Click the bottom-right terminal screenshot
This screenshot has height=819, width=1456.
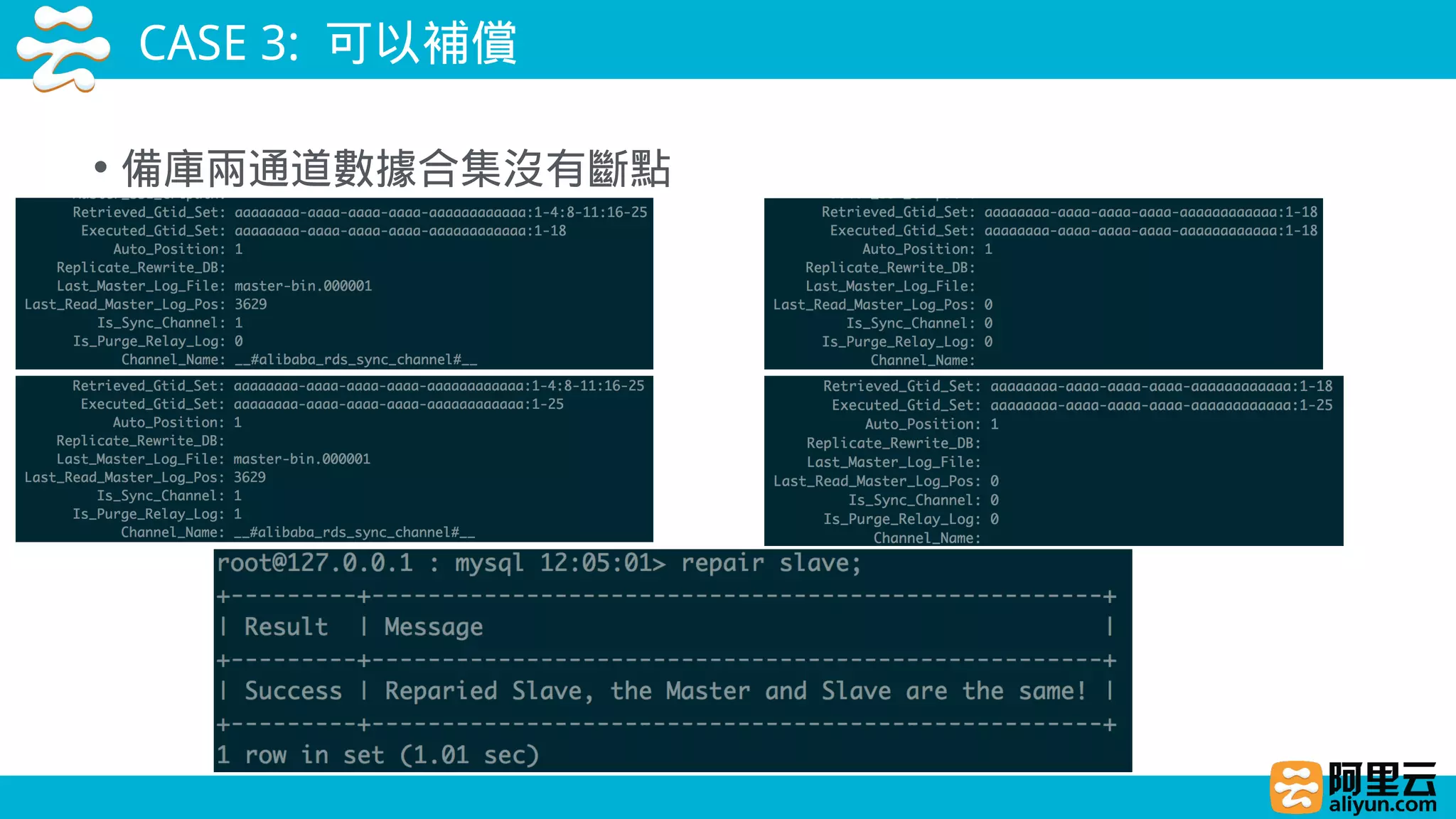click(1053, 461)
